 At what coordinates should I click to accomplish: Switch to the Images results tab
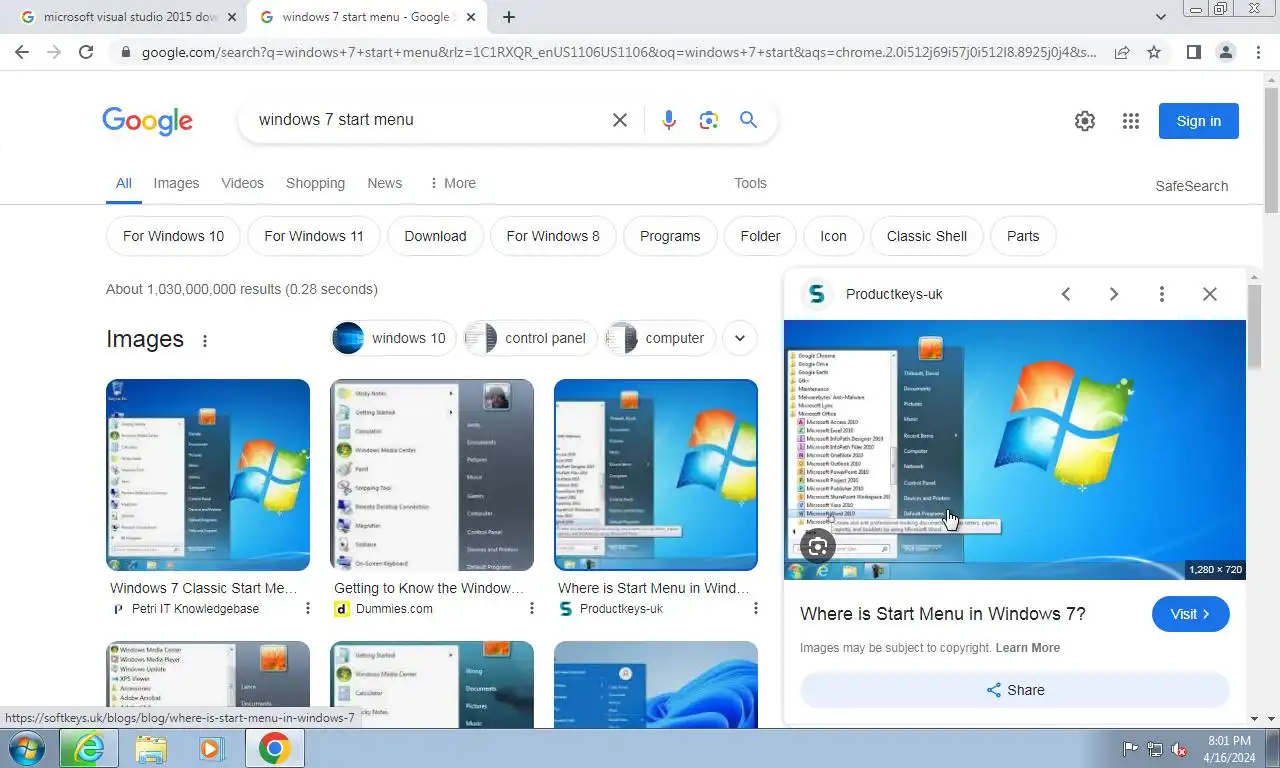[176, 183]
